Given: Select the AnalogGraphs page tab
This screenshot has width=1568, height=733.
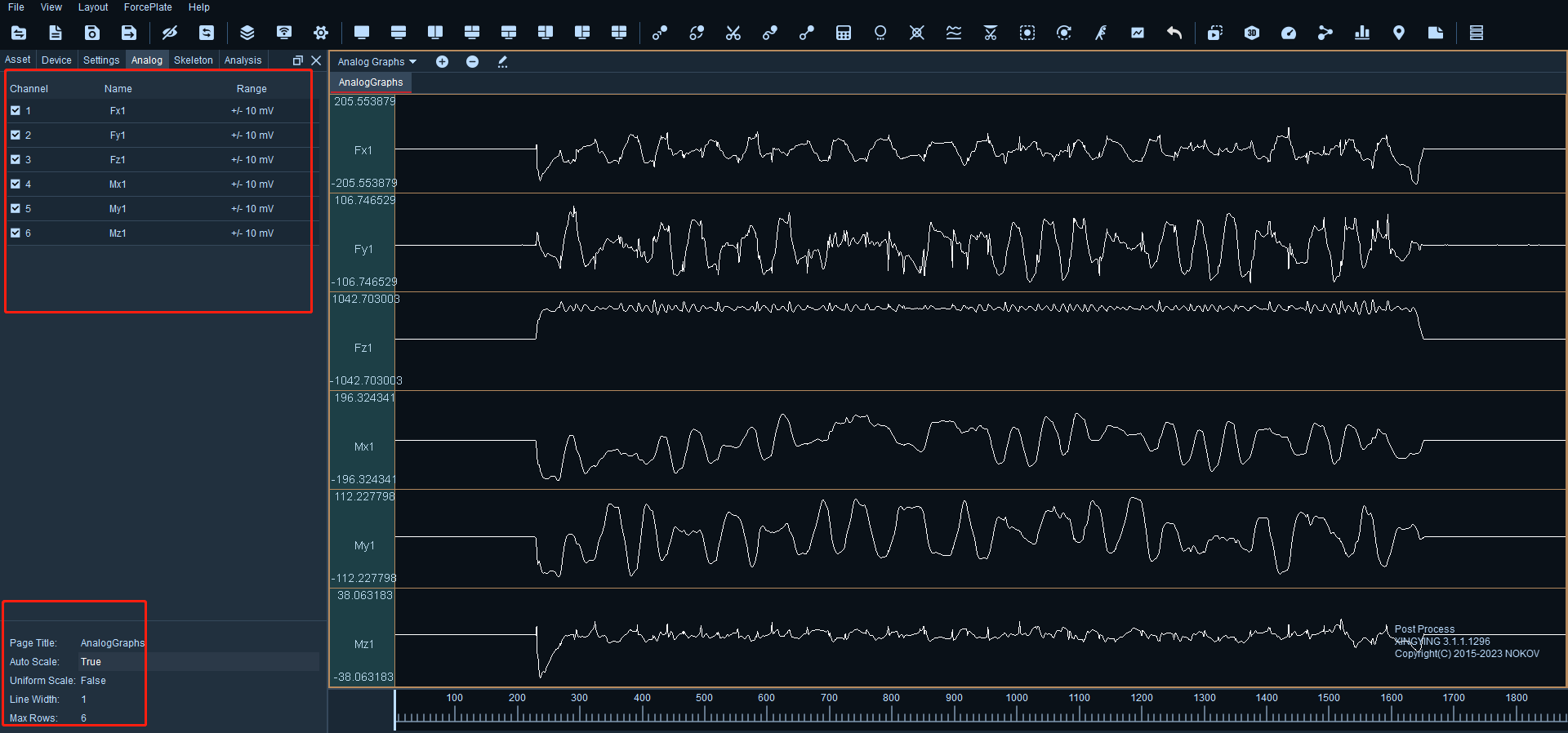Looking at the screenshot, I should [371, 82].
